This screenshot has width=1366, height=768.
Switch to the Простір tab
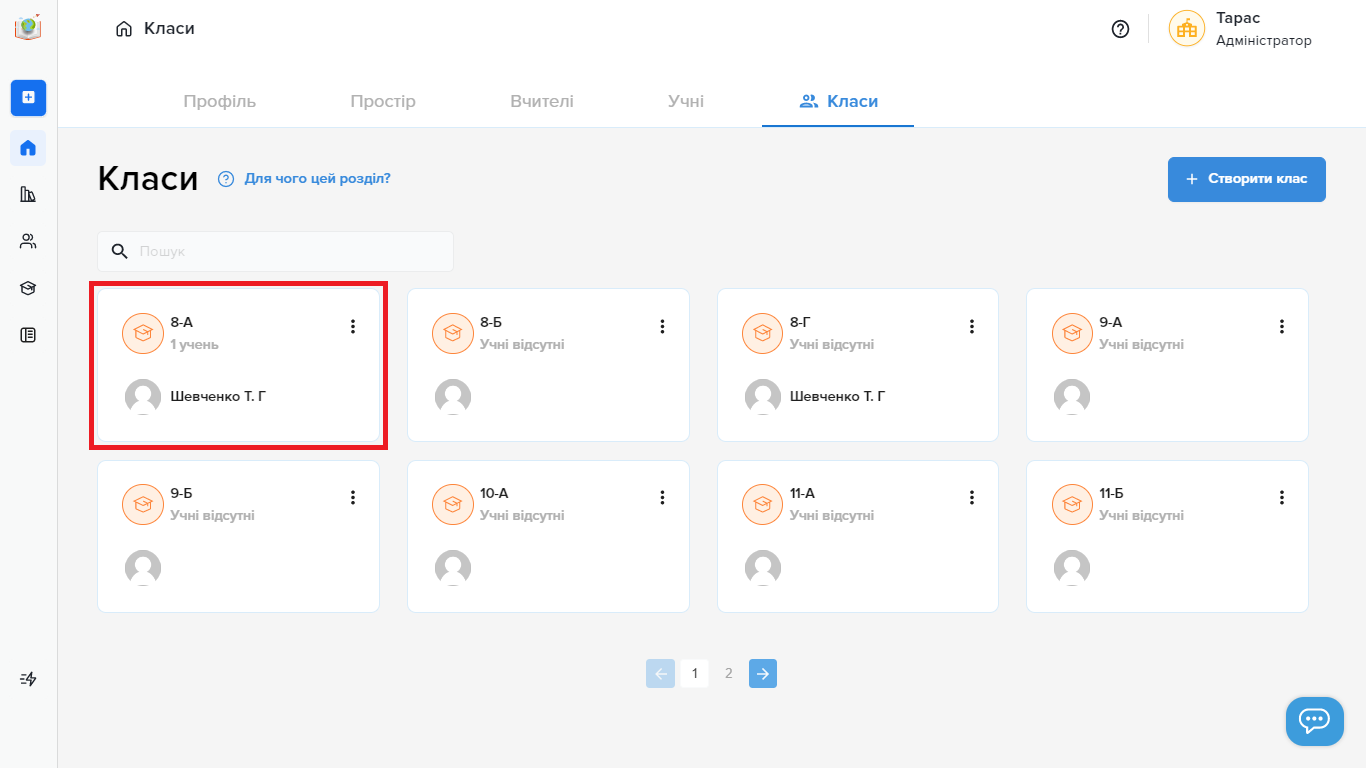click(x=383, y=101)
